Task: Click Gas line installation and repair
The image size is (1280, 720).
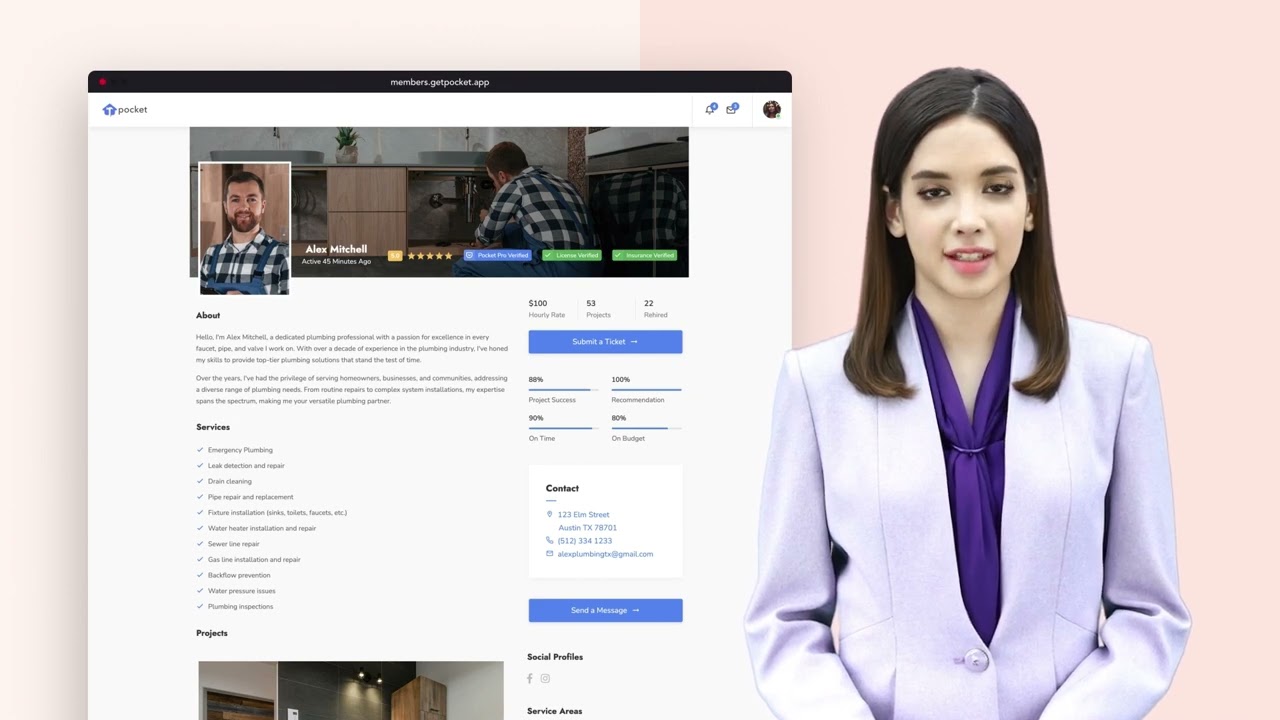Action: 254,560
